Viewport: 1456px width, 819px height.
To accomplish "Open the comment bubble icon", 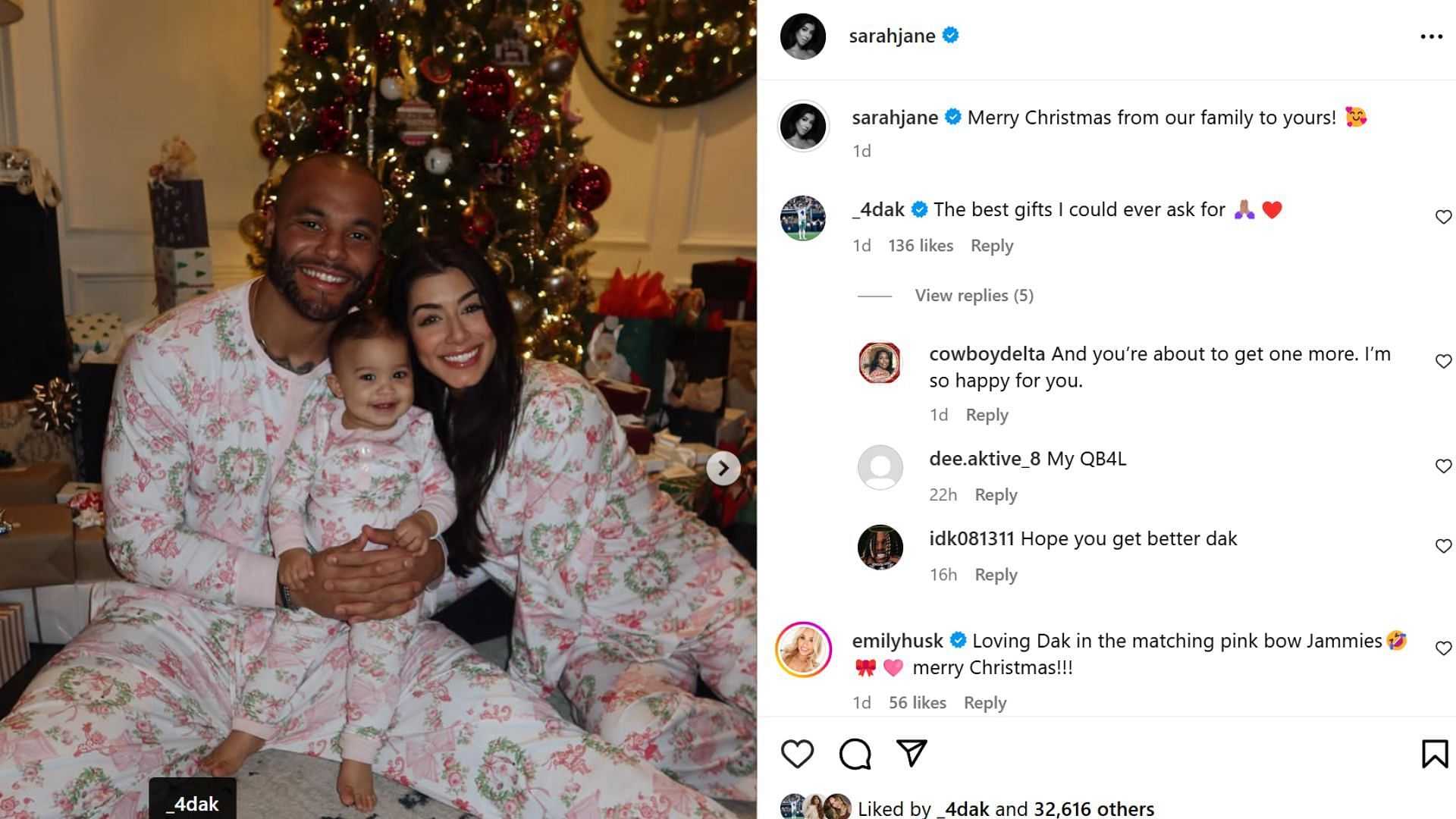I will point(855,754).
